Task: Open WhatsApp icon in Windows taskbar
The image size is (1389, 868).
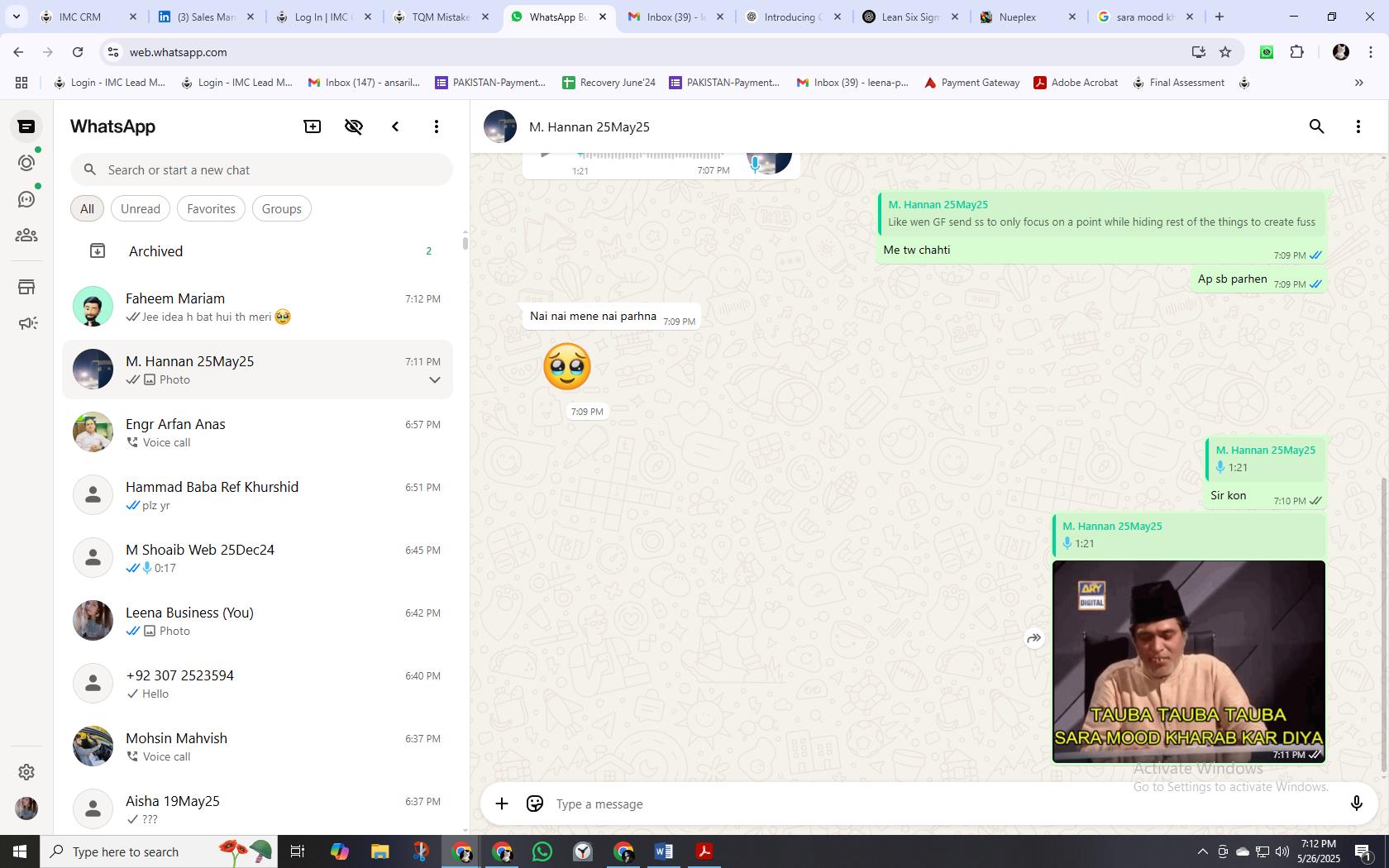Action: 542,851
